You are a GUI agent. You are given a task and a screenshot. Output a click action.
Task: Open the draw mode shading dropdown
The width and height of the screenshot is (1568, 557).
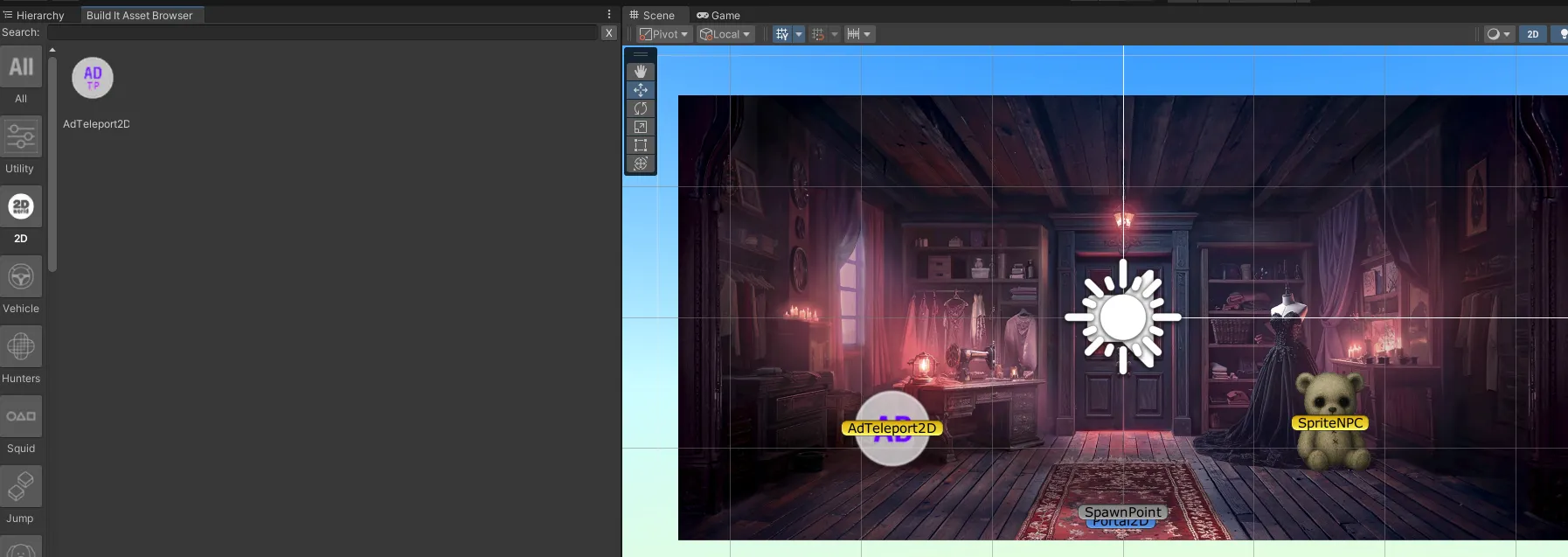(x=1499, y=34)
